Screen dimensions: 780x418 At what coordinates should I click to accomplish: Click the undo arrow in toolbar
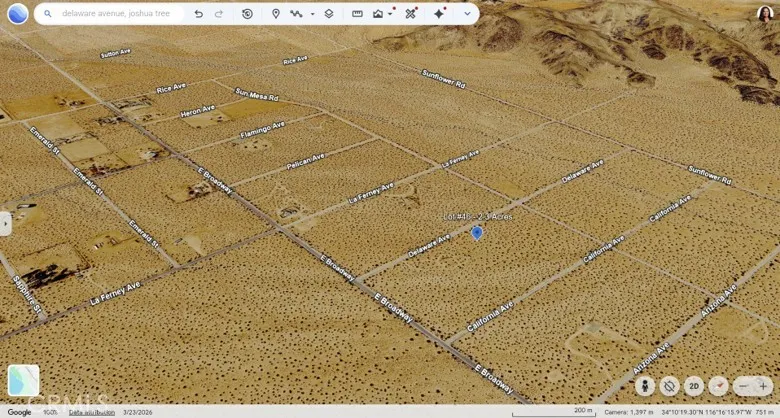point(198,14)
